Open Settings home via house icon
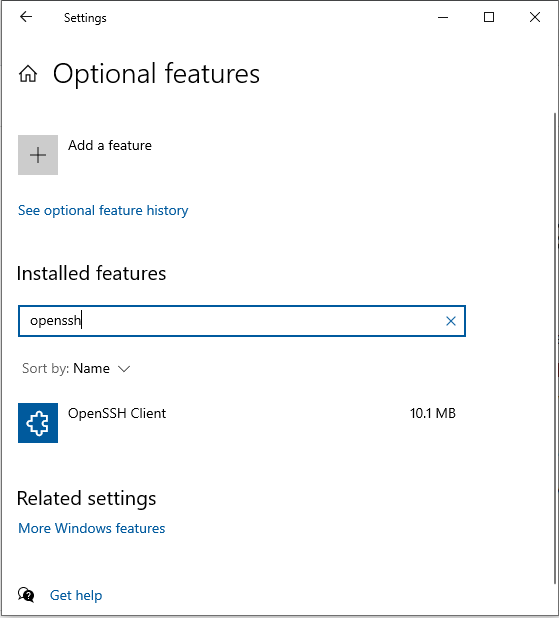The width and height of the screenshot is (559, 618). pos(28,74)
